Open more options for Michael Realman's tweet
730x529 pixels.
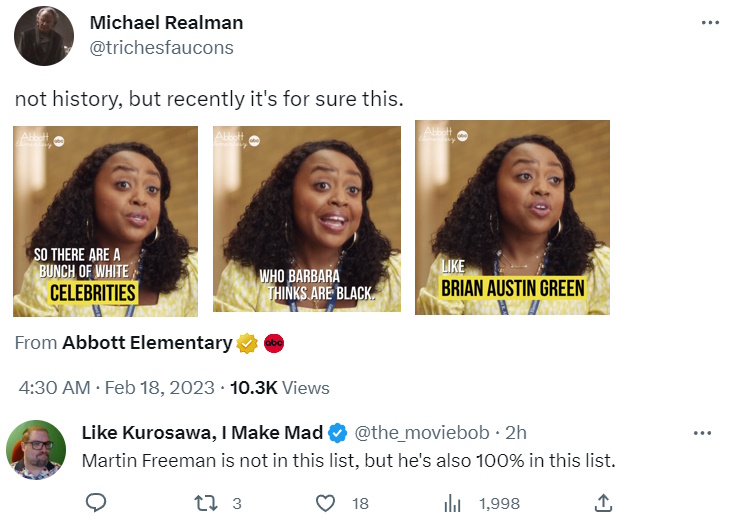[x=710, y=23]
